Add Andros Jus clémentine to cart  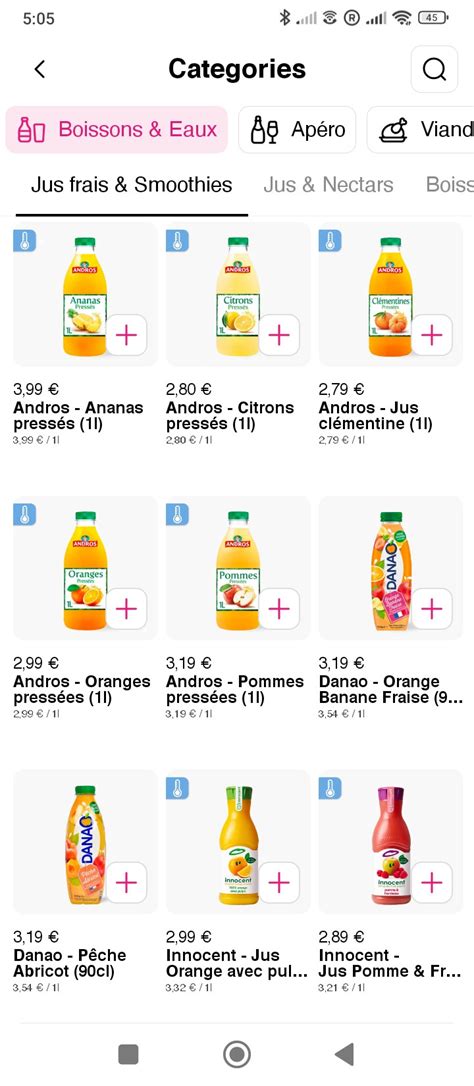tap(431, 335)
